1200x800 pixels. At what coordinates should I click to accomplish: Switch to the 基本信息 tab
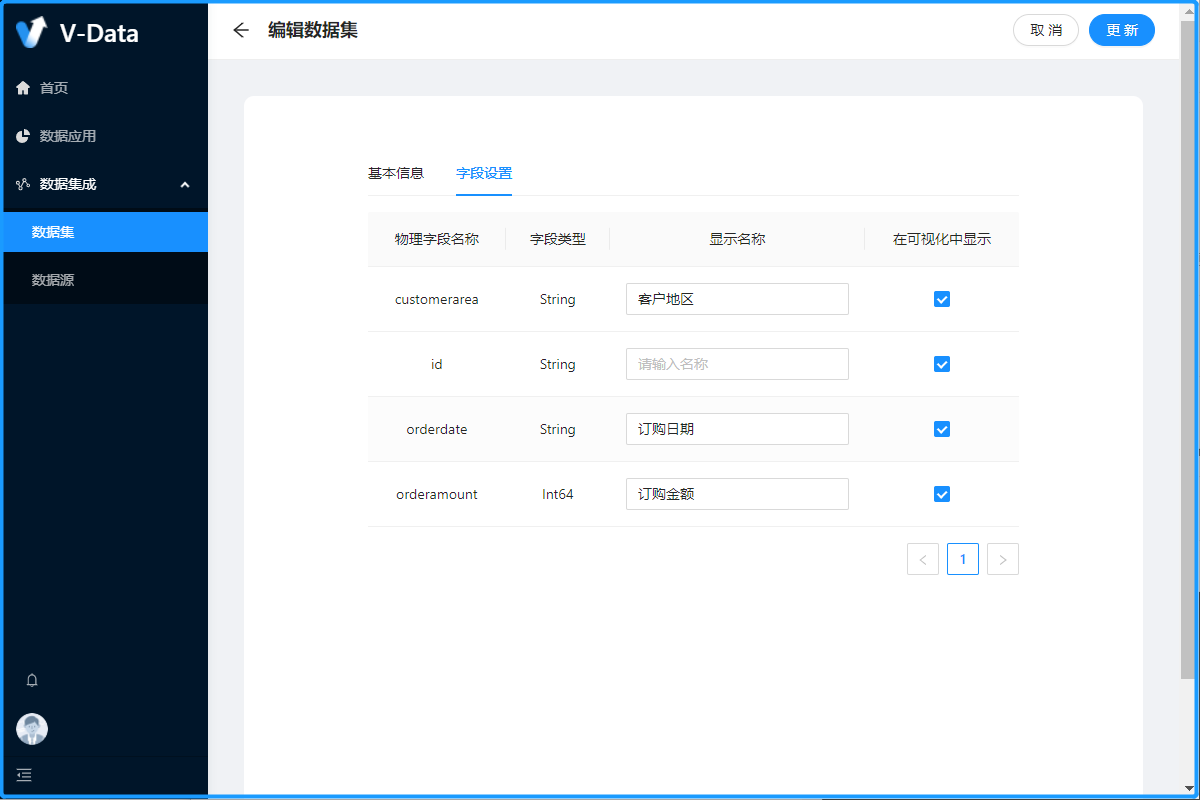click(x=396, y=173)
